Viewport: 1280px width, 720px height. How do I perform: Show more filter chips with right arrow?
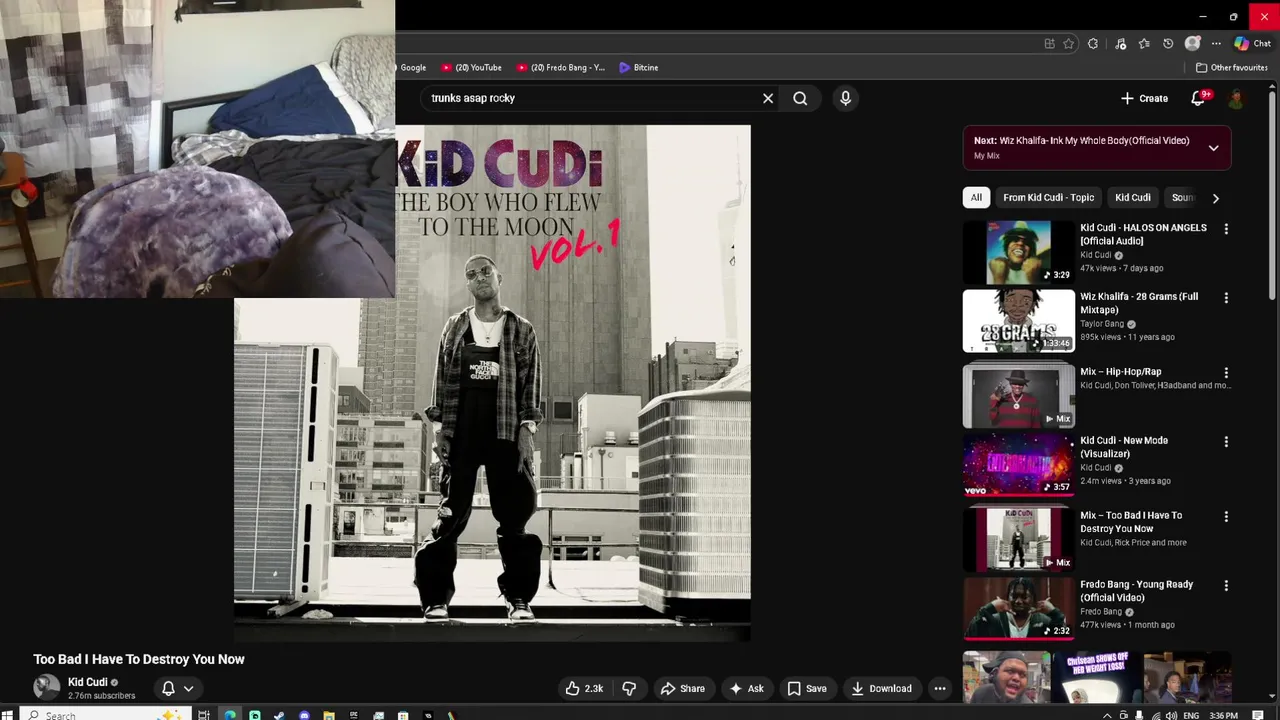pyautogui.click(x=1215, y=198)
